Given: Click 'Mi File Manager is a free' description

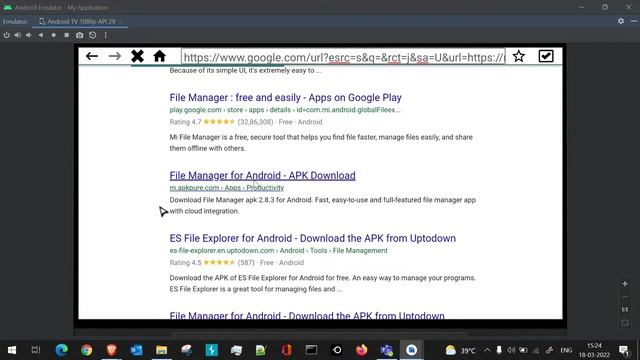Looking at the screenshot, I should click(321, 143).
